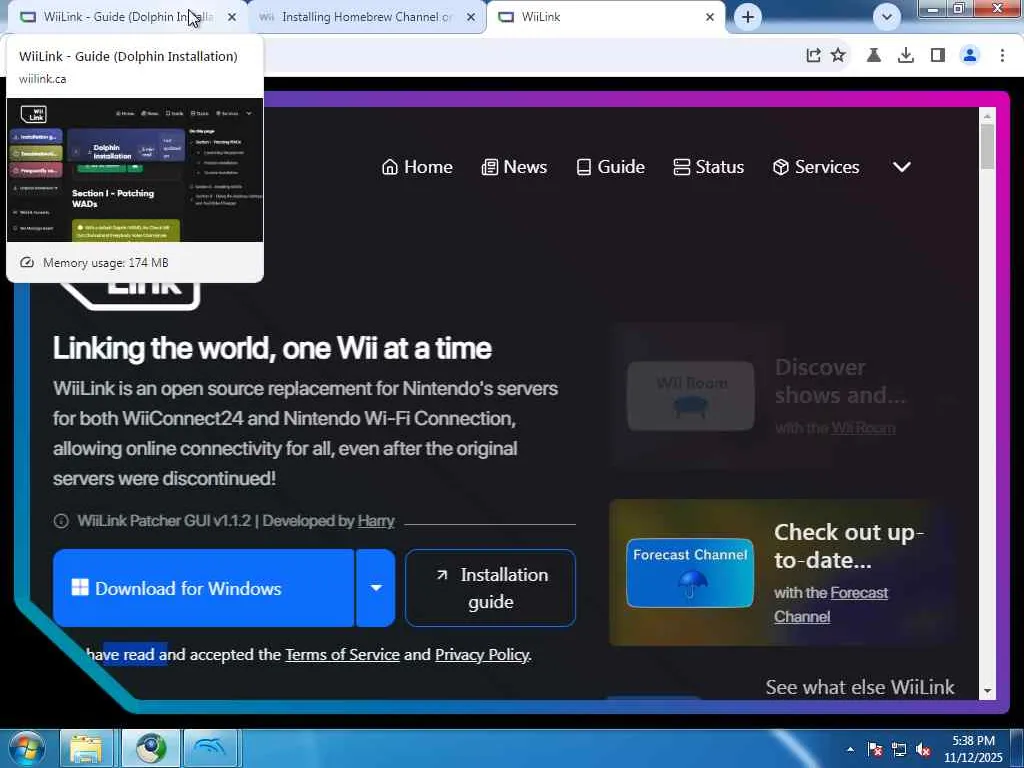Open the Chrome three-dot menu
The image size is (1024, 768).
click(1002, 56)
